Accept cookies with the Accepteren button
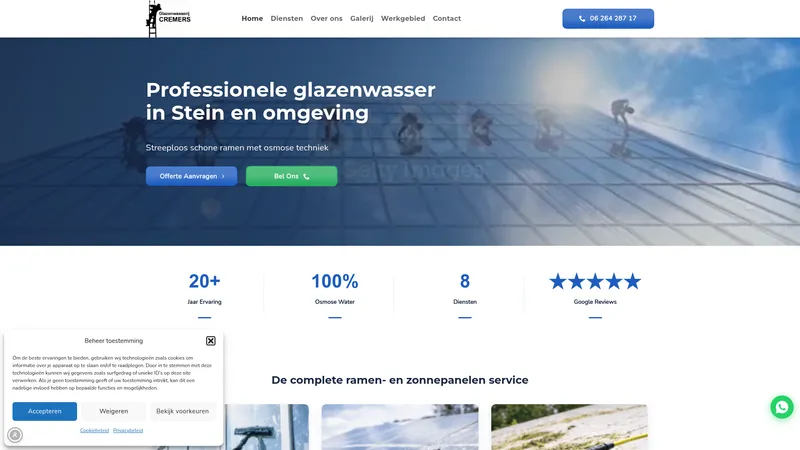 [45, 411]
